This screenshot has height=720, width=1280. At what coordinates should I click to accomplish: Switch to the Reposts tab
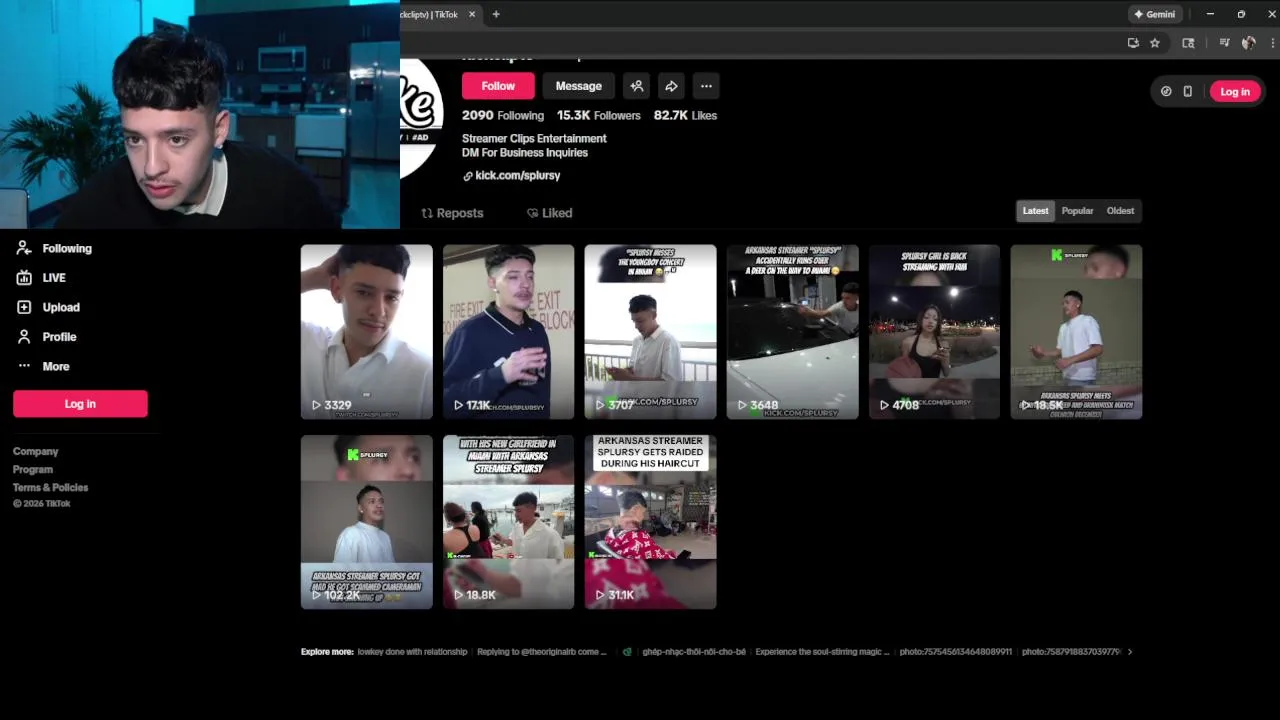452,213
